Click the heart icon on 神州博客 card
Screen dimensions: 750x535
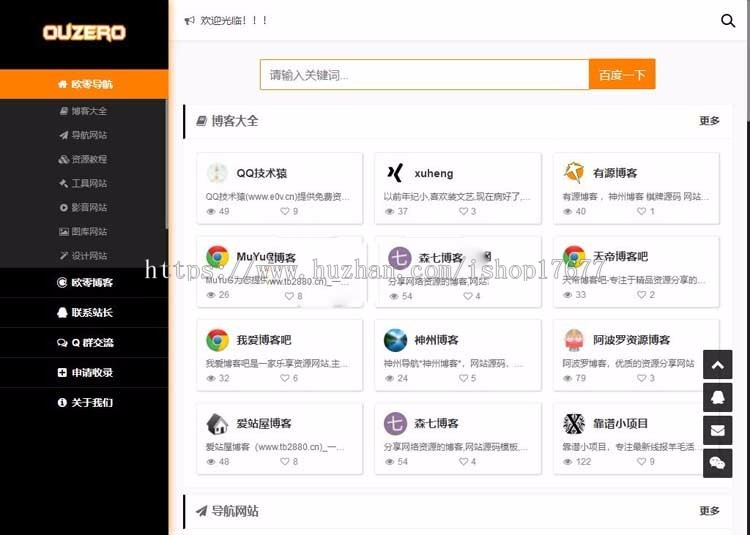click(463, 378)
